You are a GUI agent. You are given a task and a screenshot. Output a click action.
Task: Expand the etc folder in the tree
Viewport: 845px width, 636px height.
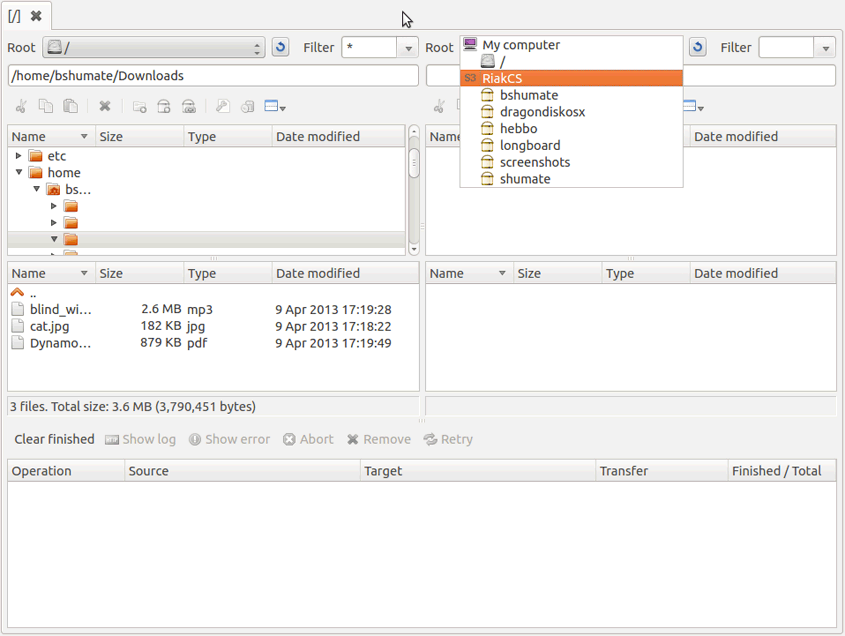18,155
